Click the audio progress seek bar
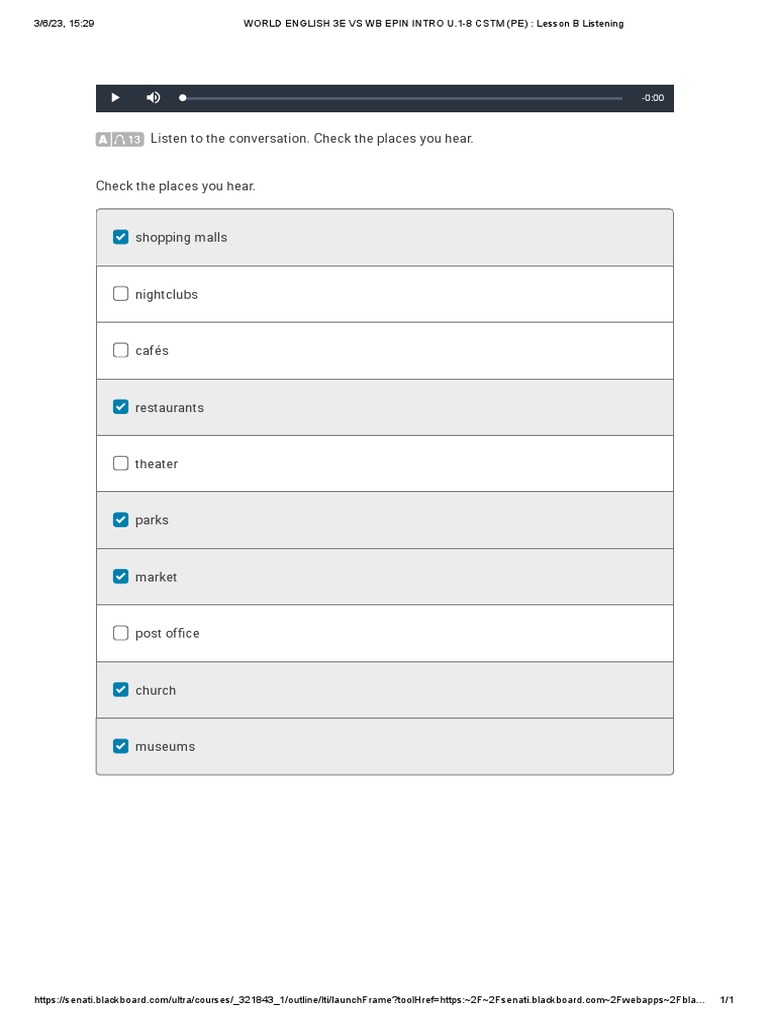Viewport: 768px width, 1024px height. click(402, 98)
